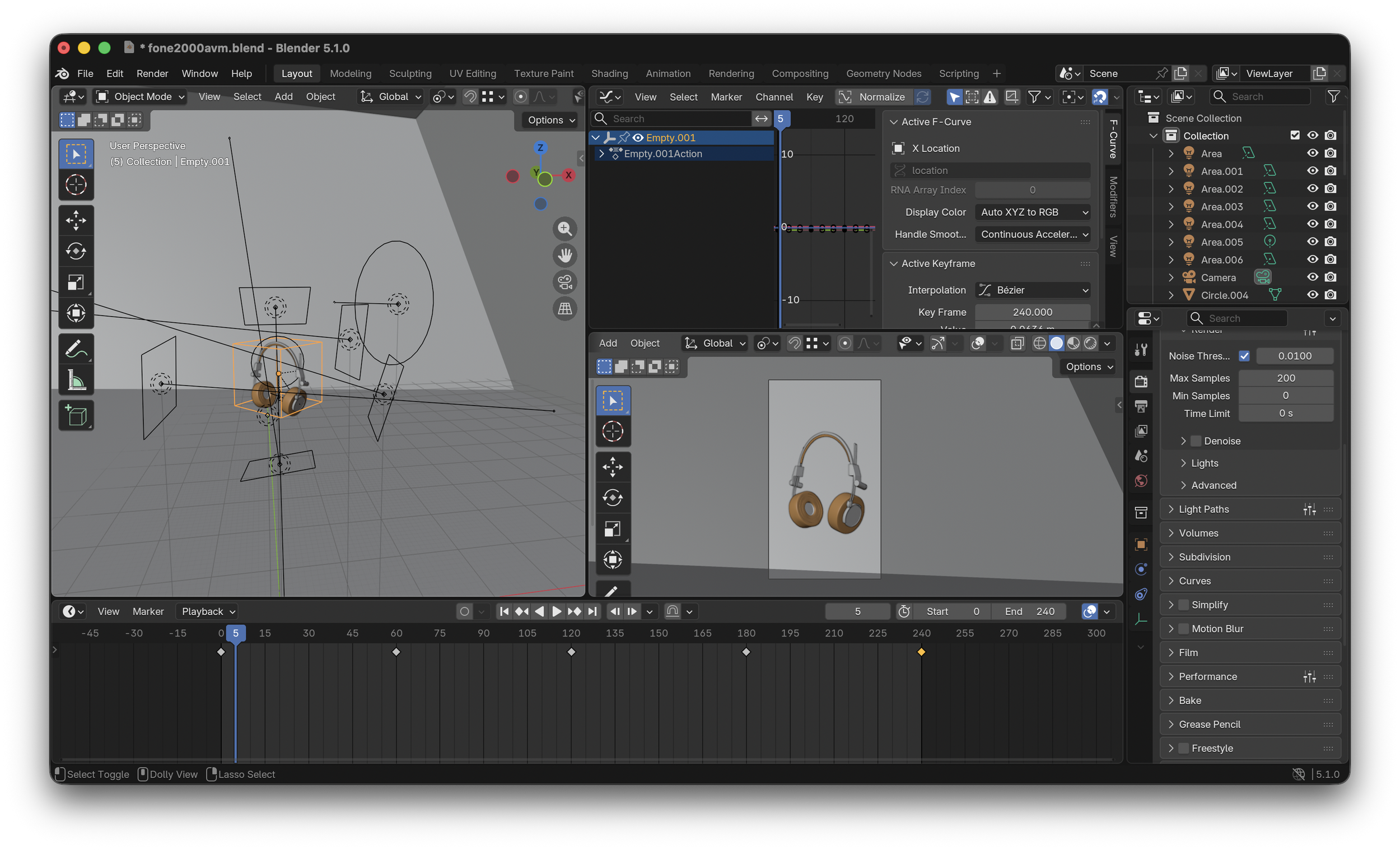Image resolution: width=1400 pixels, height=850 pixels.
Task: Switch to the Shading workspace tab
Action: click(x=609, y=73)
